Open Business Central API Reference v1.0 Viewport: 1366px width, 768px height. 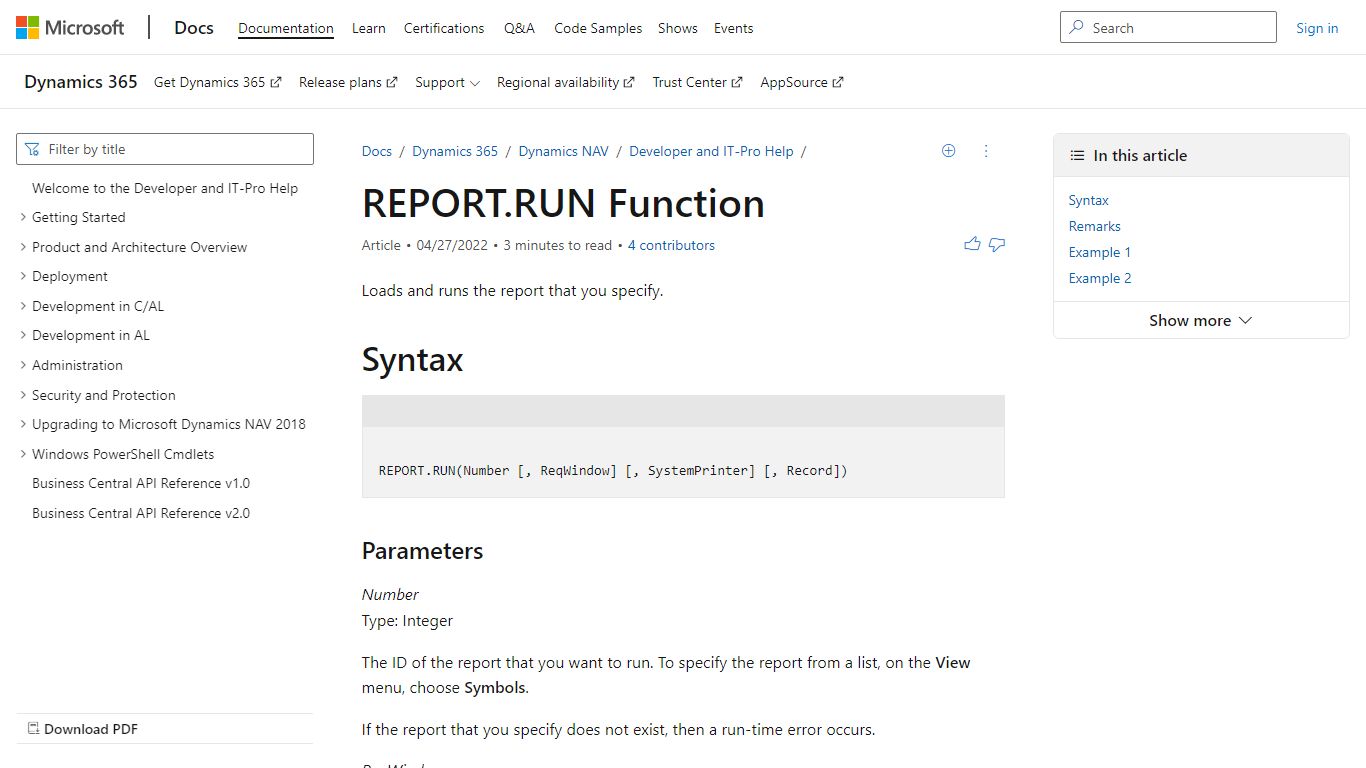(x=141, y=483)
